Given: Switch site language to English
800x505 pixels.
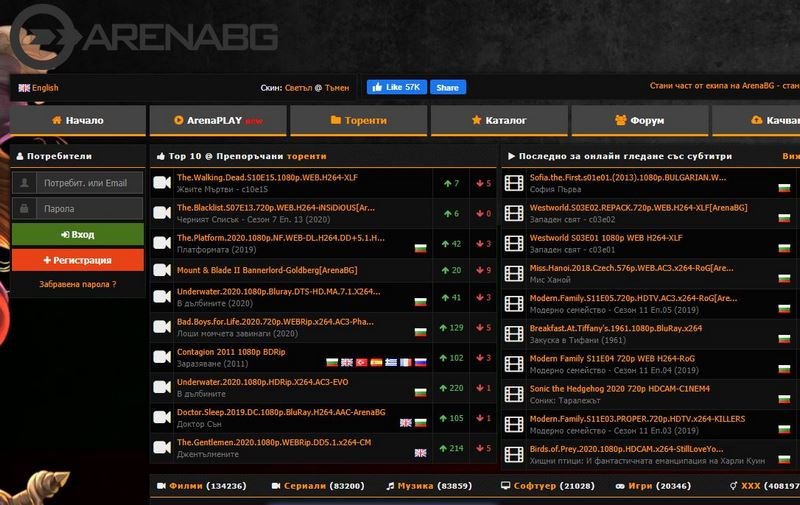Looking at the screenshot, I should (x=39, y=88).
